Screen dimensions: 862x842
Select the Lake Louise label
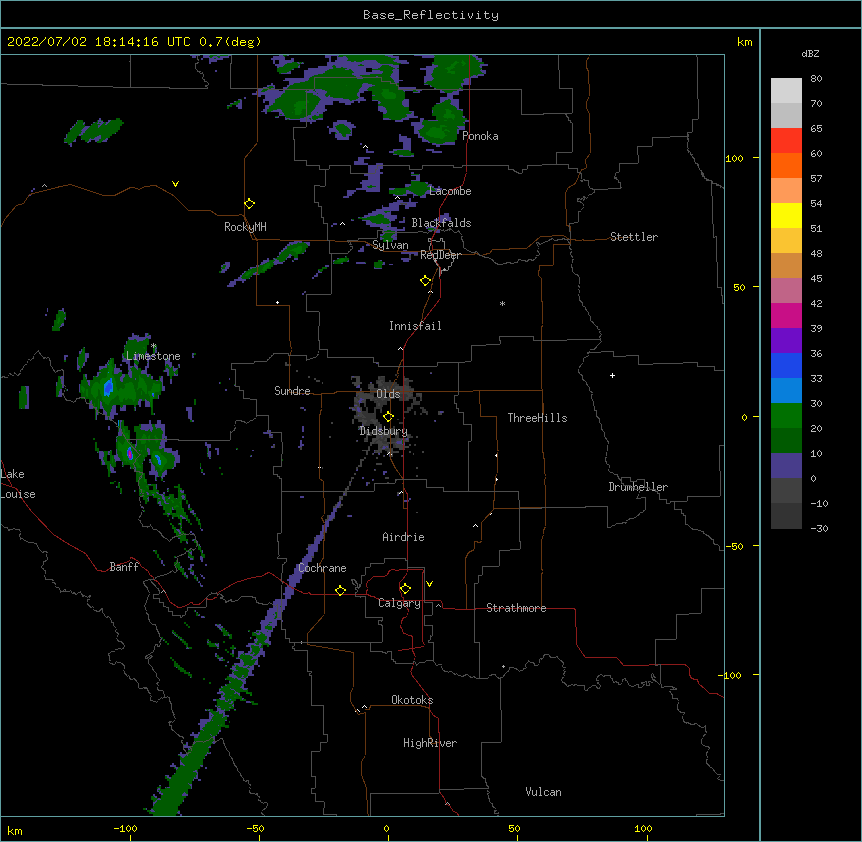click(18, 484)
